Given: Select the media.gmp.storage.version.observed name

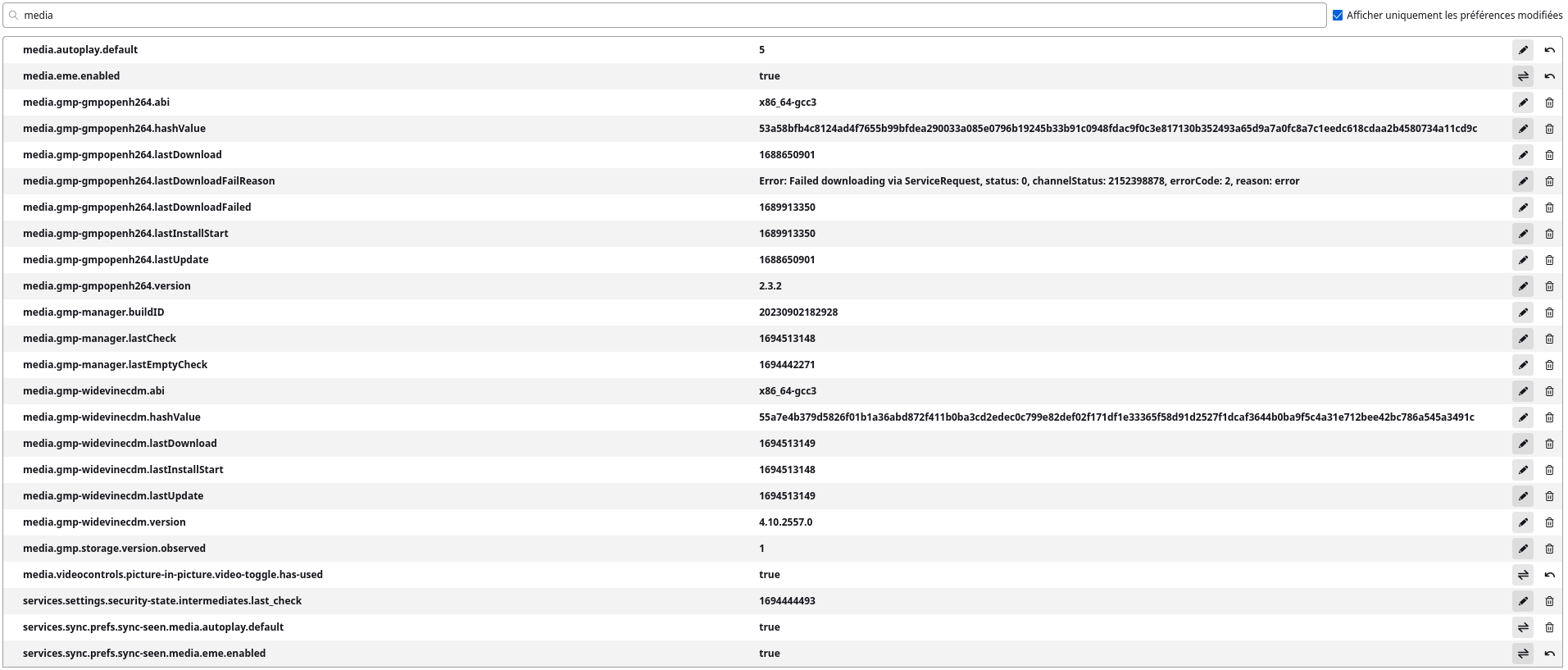Looking at the screenshot, I should click(x=114, y=549).
